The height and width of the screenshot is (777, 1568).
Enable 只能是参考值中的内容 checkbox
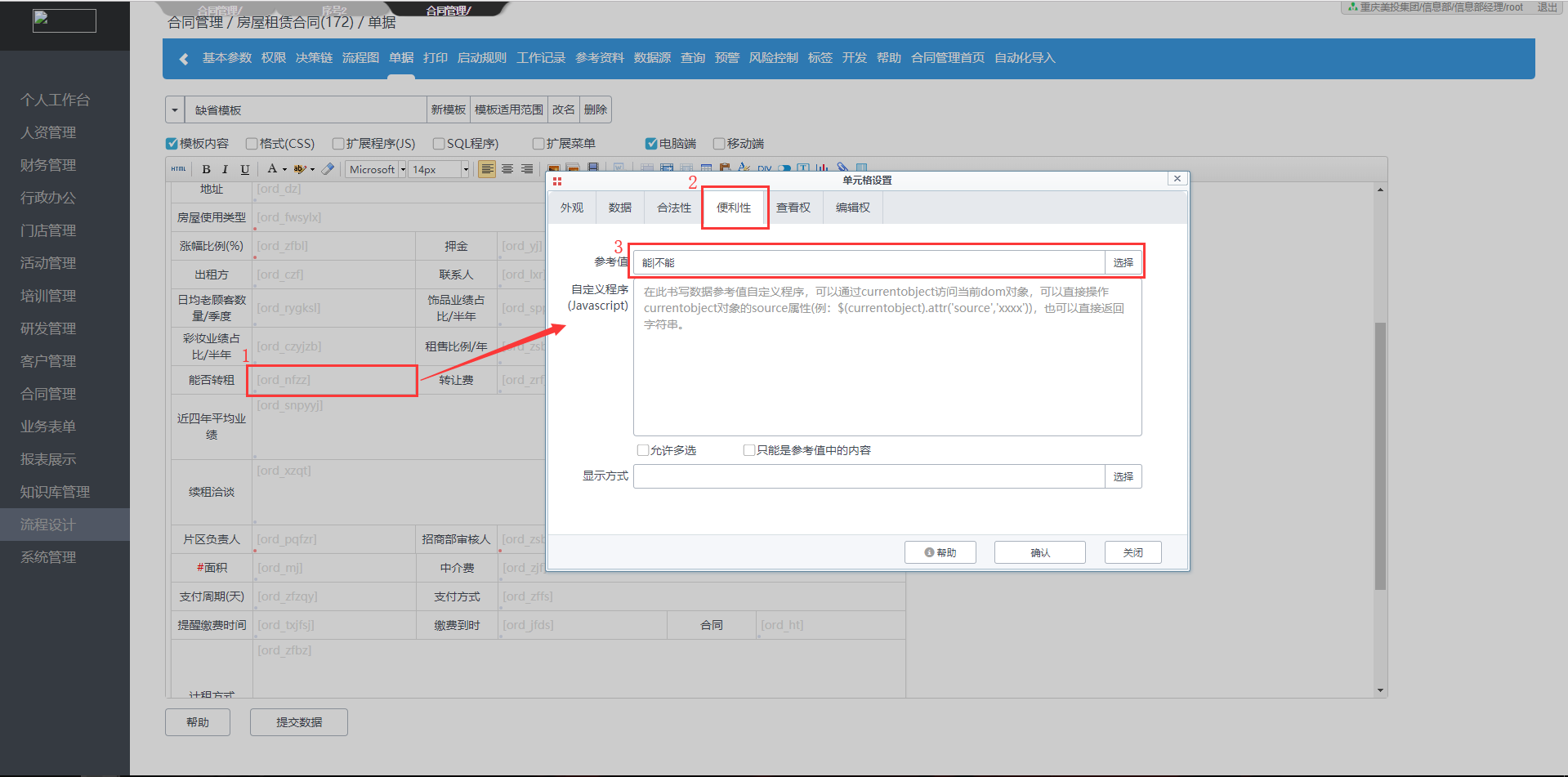(x=749, y=450)
